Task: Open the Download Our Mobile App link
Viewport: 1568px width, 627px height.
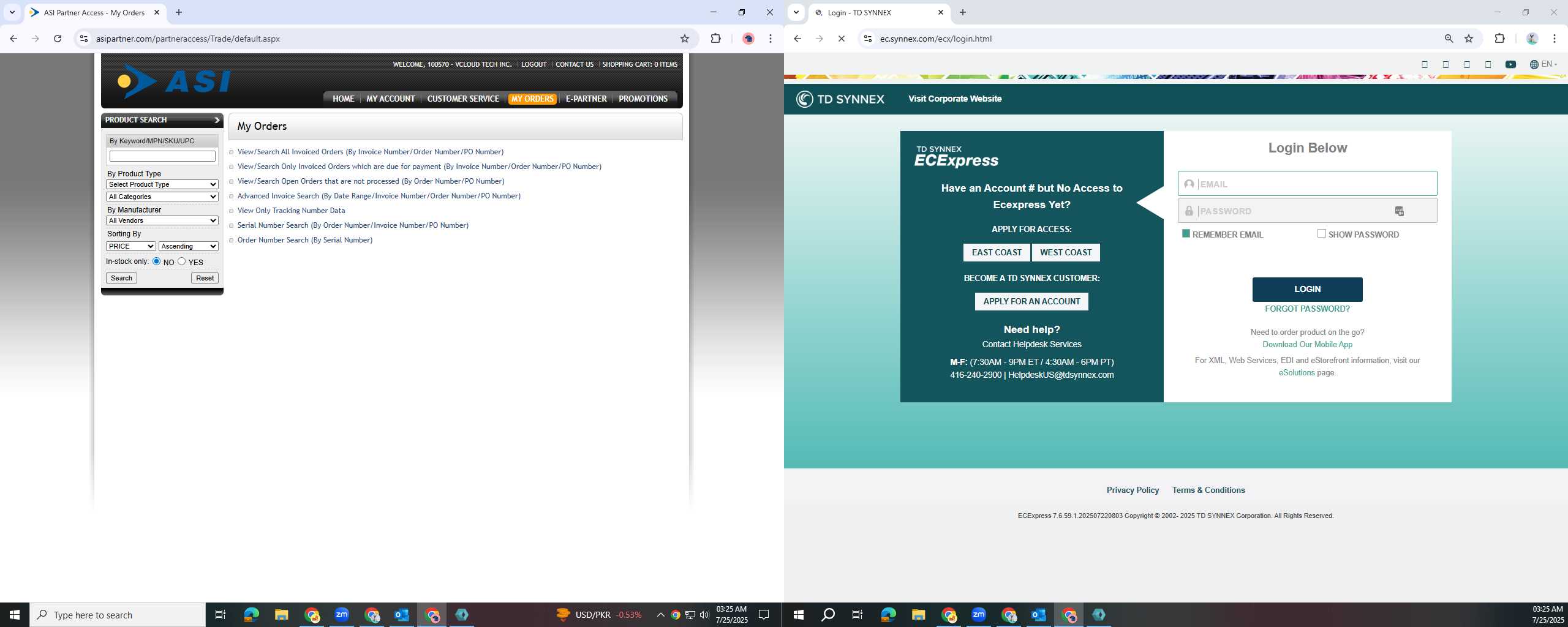Action: 1307,344
